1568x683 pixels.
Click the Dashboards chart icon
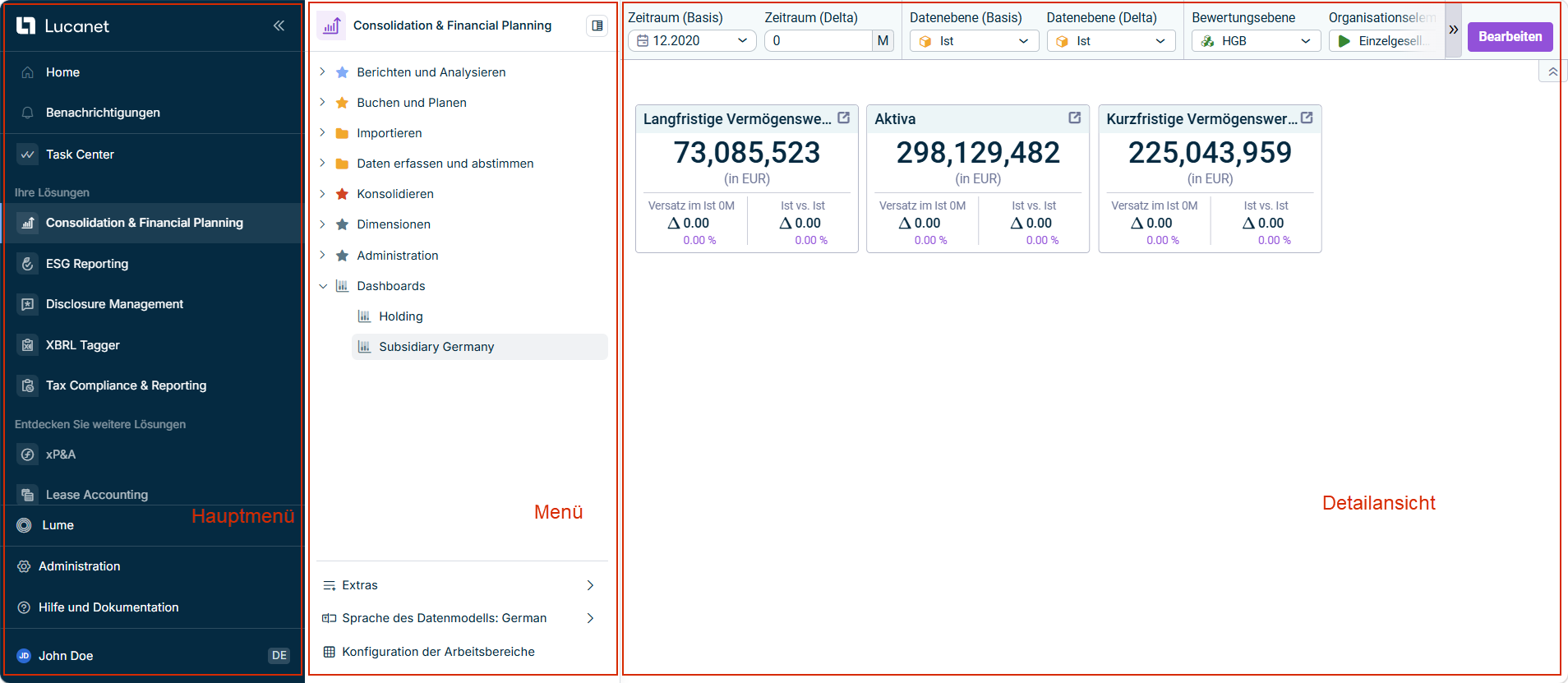tap(342, 286)
